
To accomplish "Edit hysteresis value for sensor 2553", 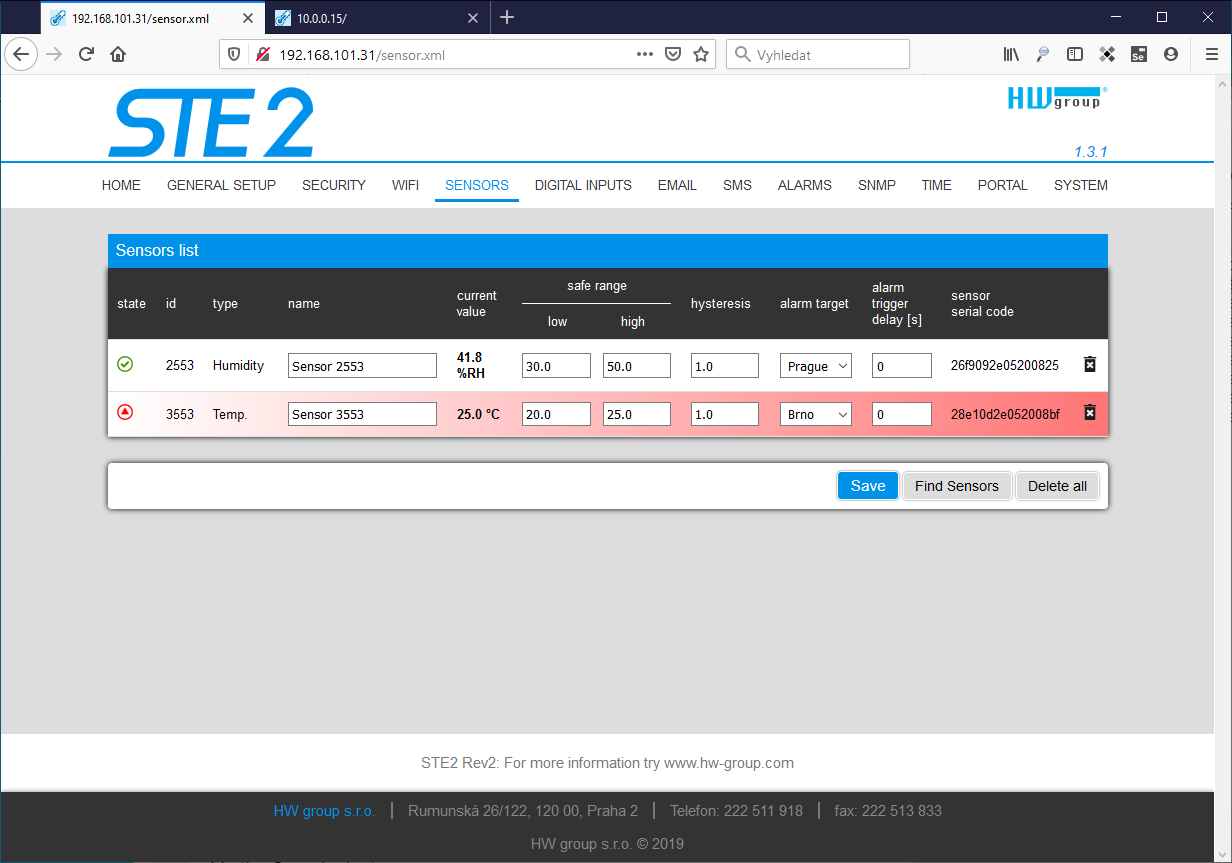I will coord(725,366).
